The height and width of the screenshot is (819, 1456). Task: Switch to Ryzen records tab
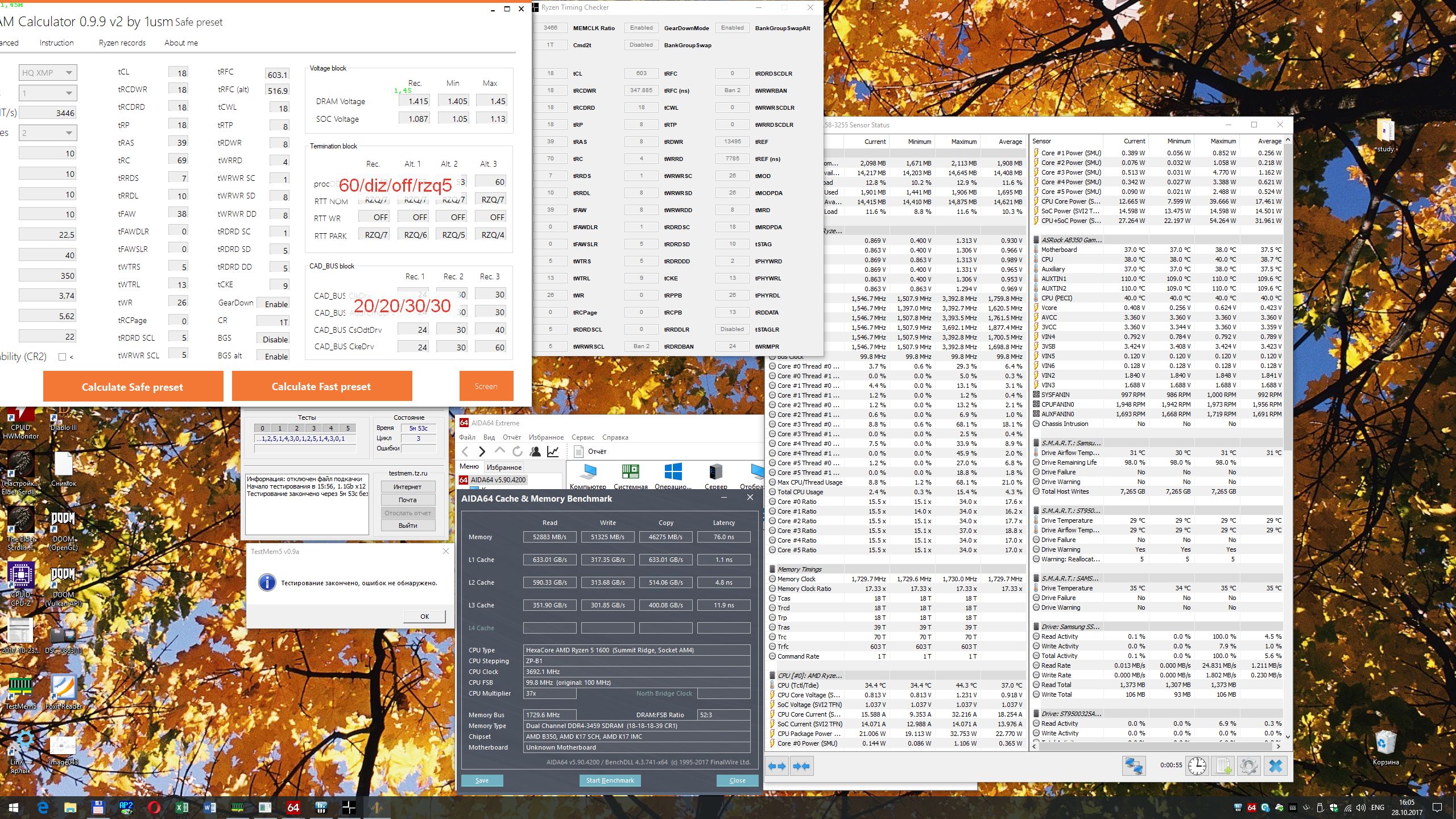[x=122, y=43]
